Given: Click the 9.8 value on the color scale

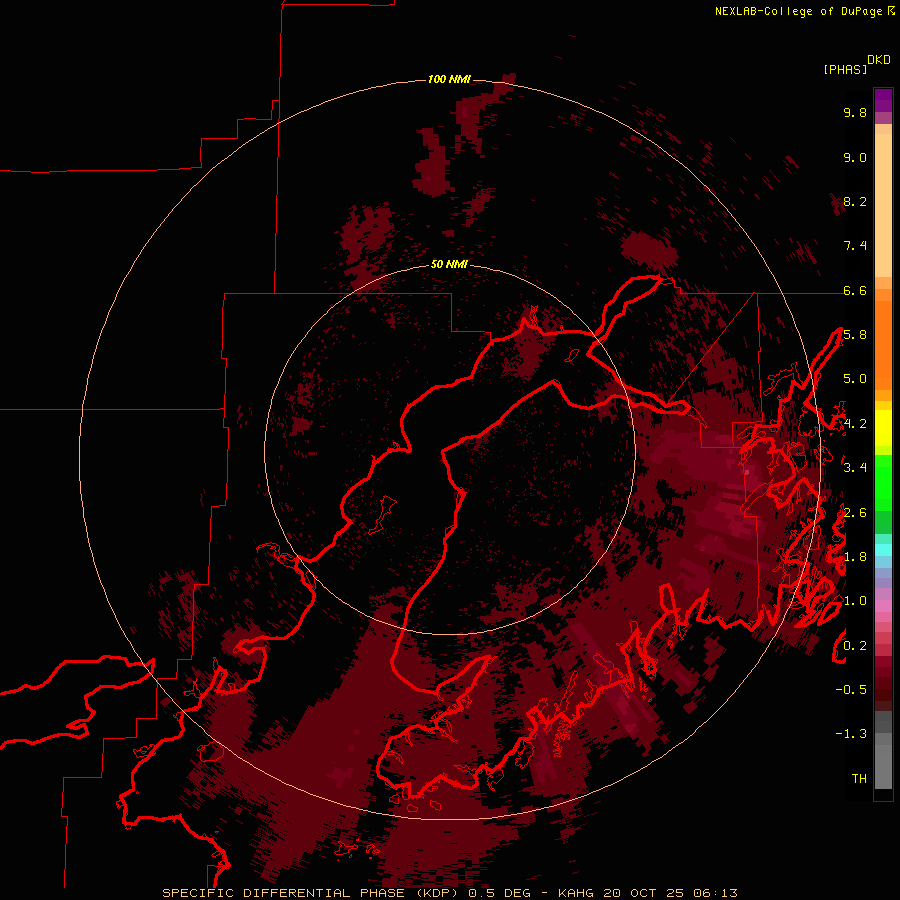Looking at the screenshot, I should click(x=855, y=112).
